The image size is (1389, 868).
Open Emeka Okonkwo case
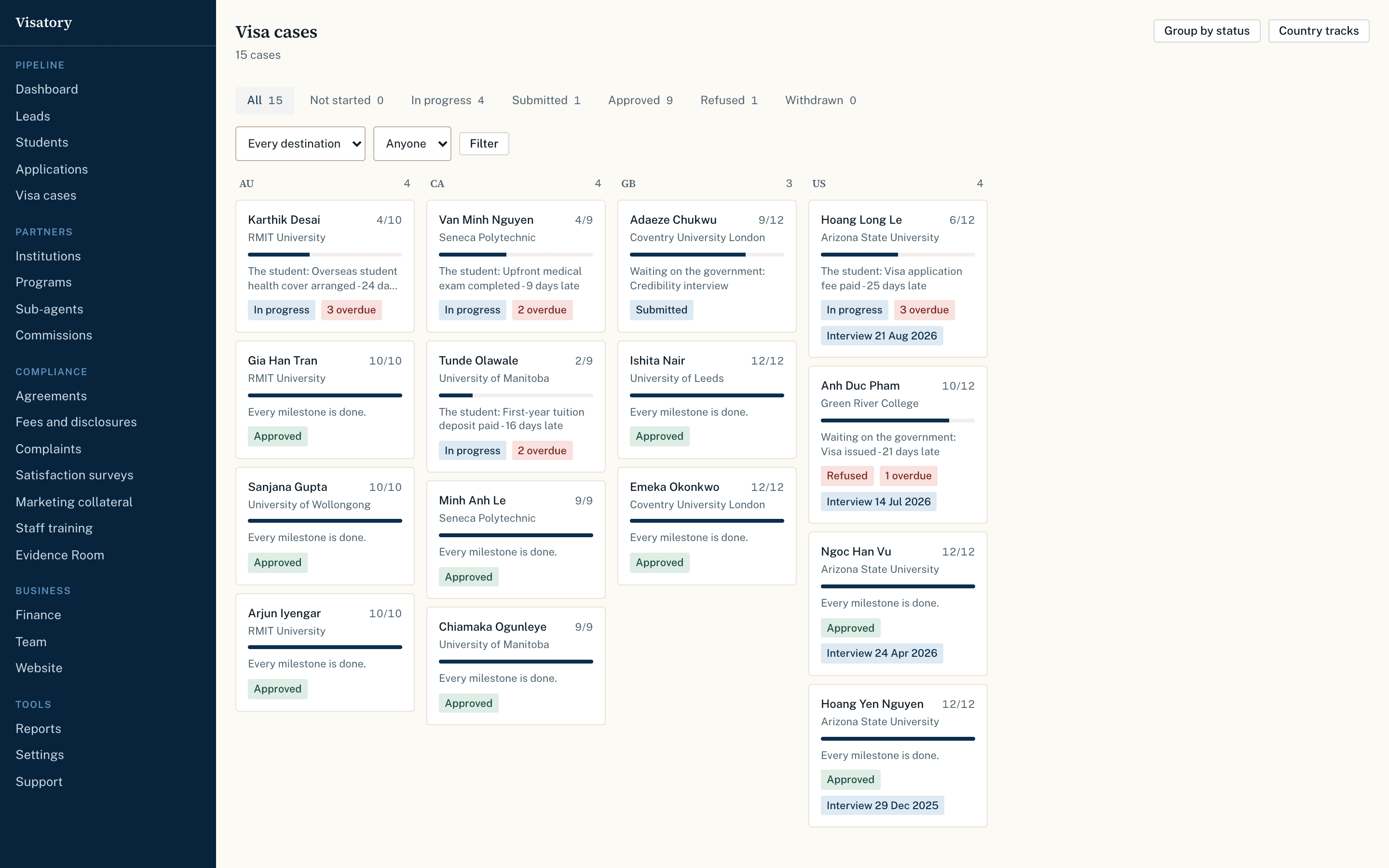click(x=707, y=526)
